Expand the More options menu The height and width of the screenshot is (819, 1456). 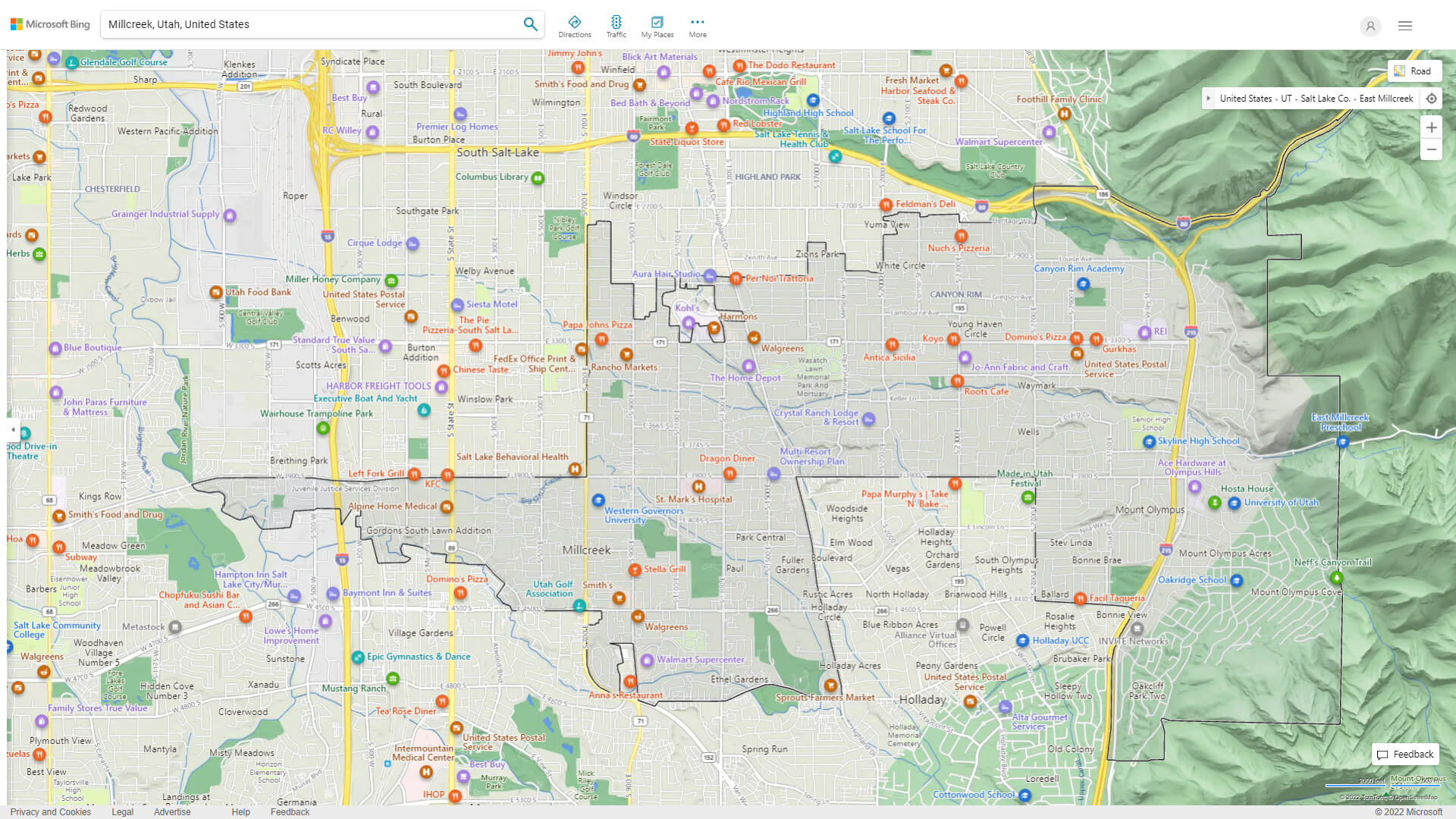pyautogui.click(x=697, y=25)
